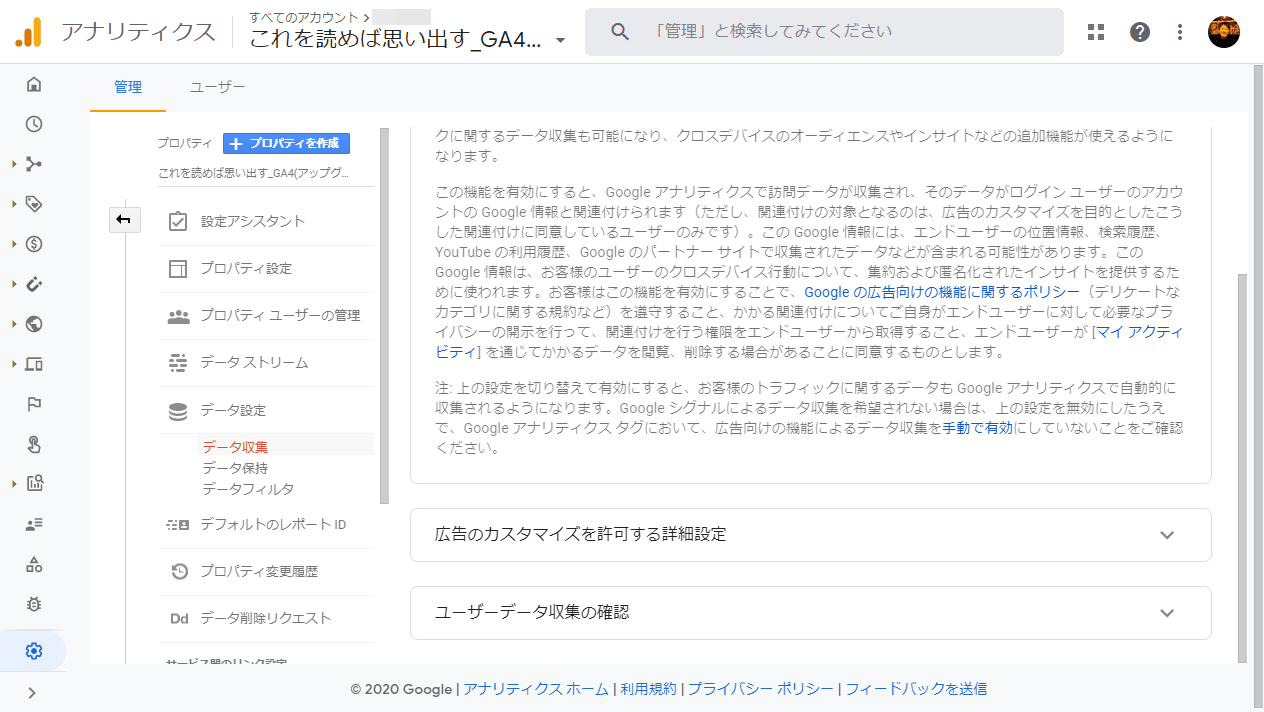
Task: Open the property selector dropdown arrow
Action: tap(560, 41)
